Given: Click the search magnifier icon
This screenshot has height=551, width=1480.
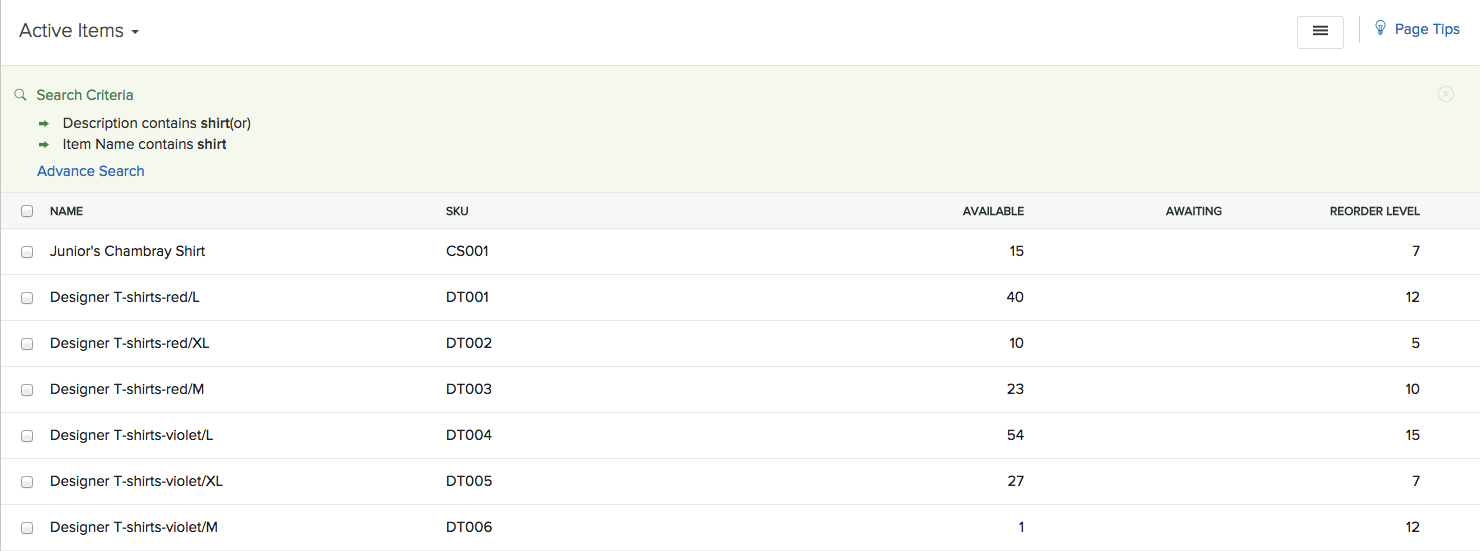Looking at the screenshot, I should coord(20,95).
